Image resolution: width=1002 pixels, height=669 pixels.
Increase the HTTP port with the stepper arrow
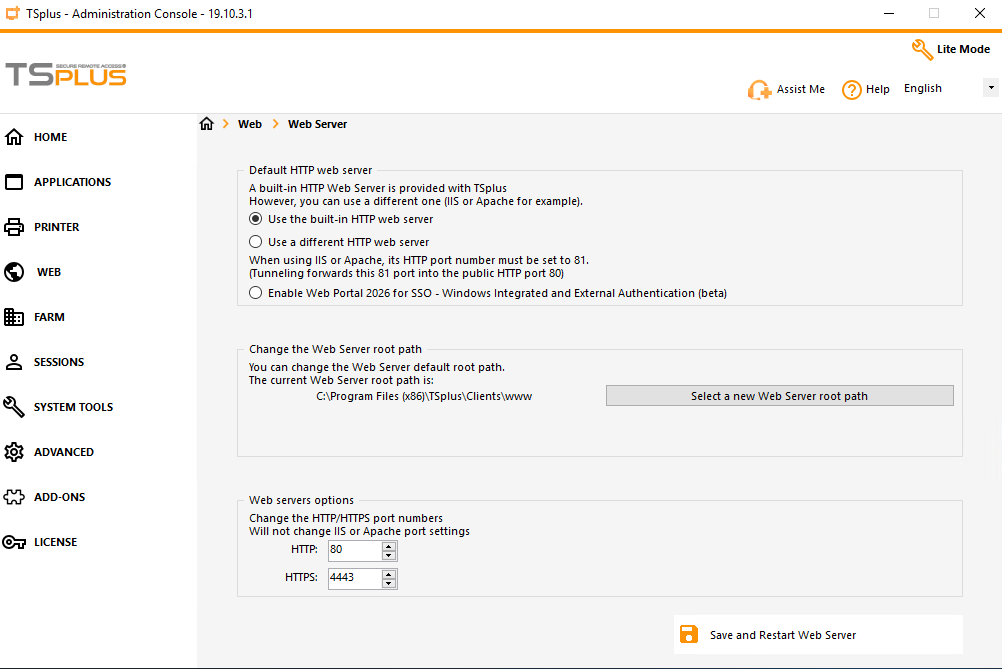tap(388, 545)
